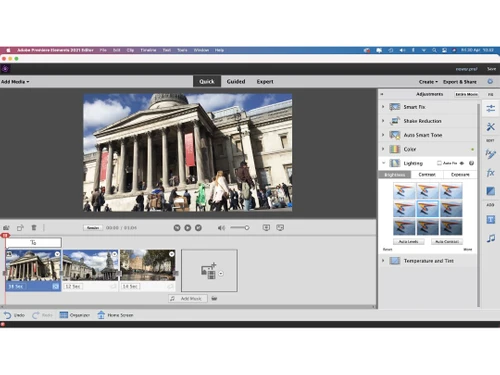Click the Auto Levels button
The height and width of the screenshot is (375, 500).
click(x=409, y=241)
